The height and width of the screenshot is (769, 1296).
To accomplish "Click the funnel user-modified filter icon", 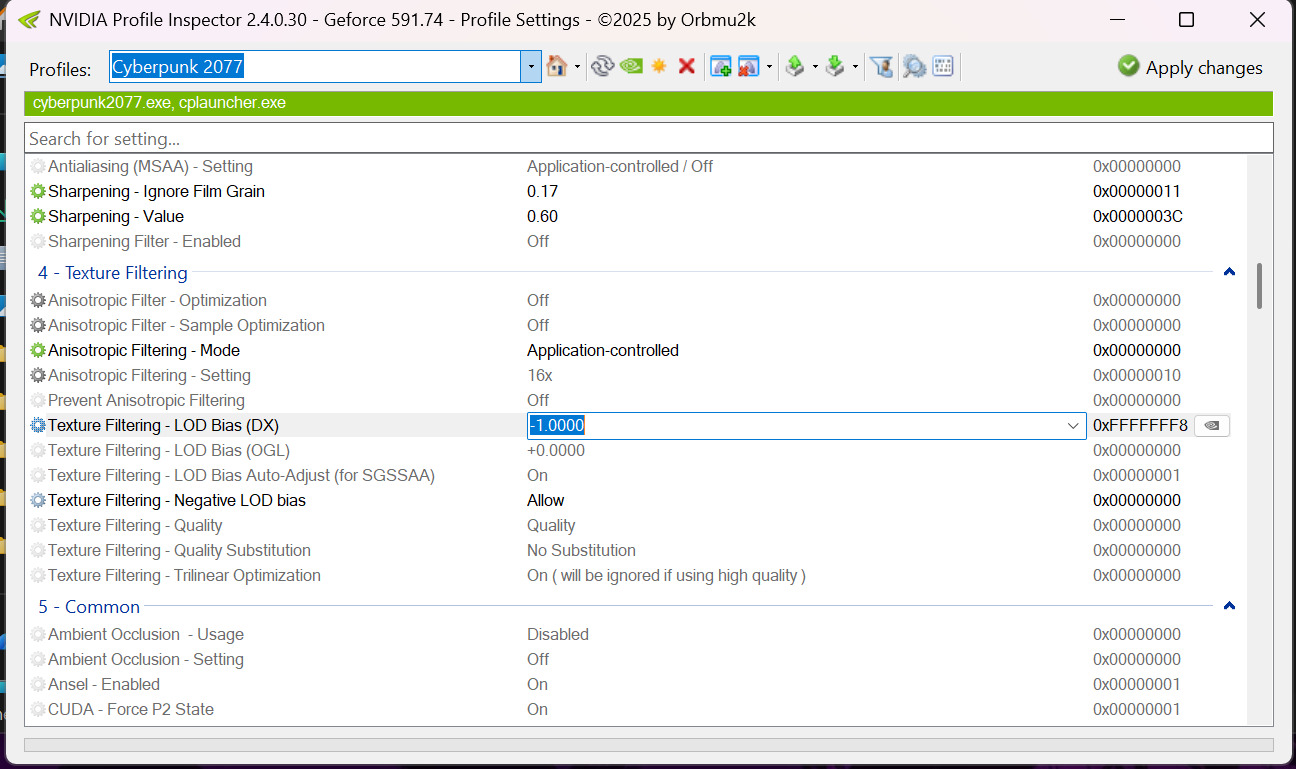I will pos(881,67).
